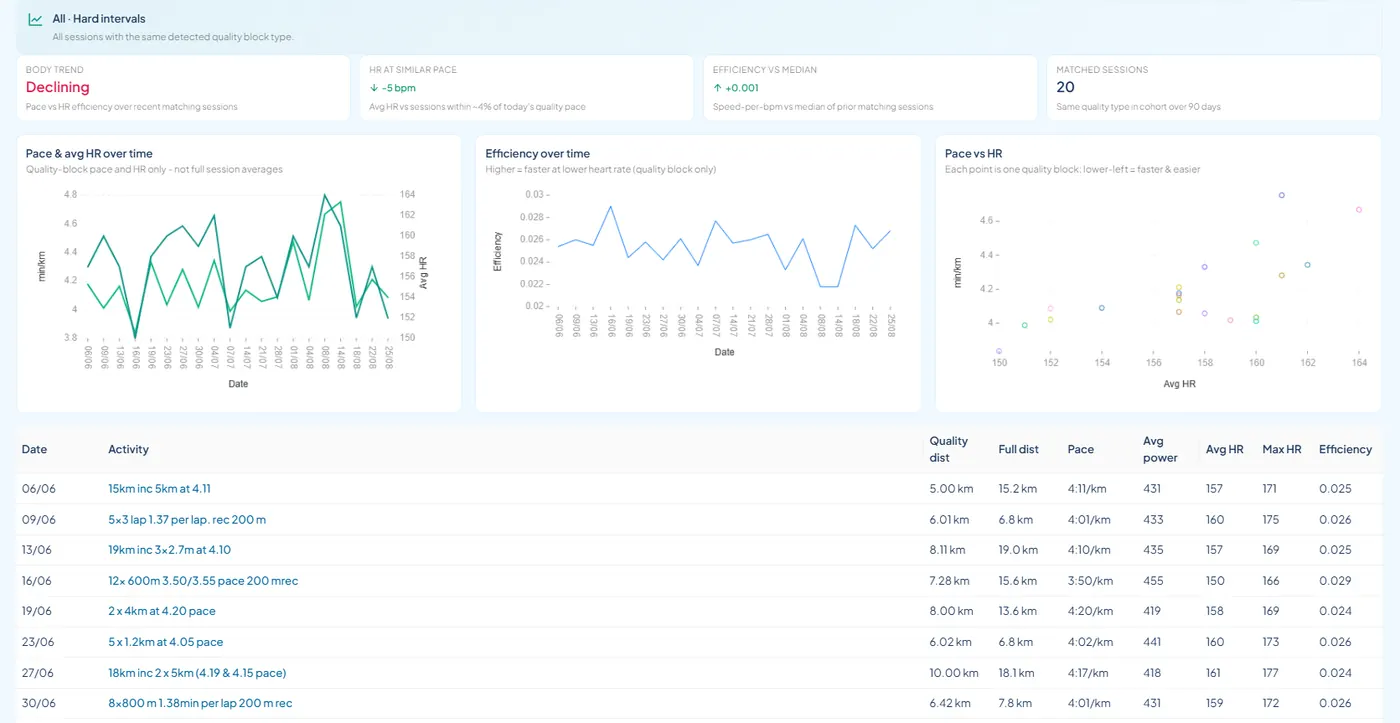Click the scatter point at avg HR 162
This screenshot has width=1400, height=723.
click(1308, 265)
